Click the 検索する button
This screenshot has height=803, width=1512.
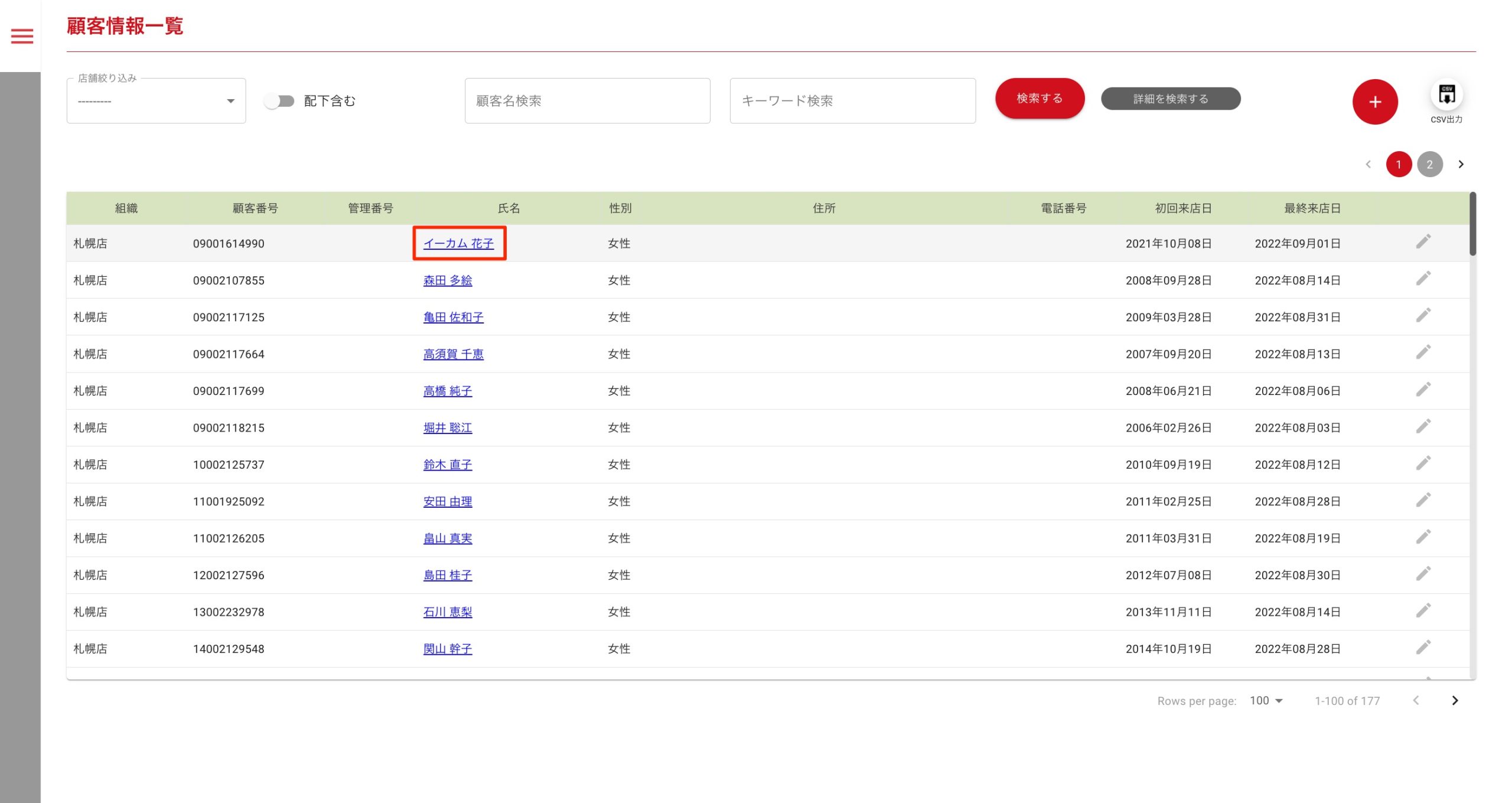[x=1039, y=98]
